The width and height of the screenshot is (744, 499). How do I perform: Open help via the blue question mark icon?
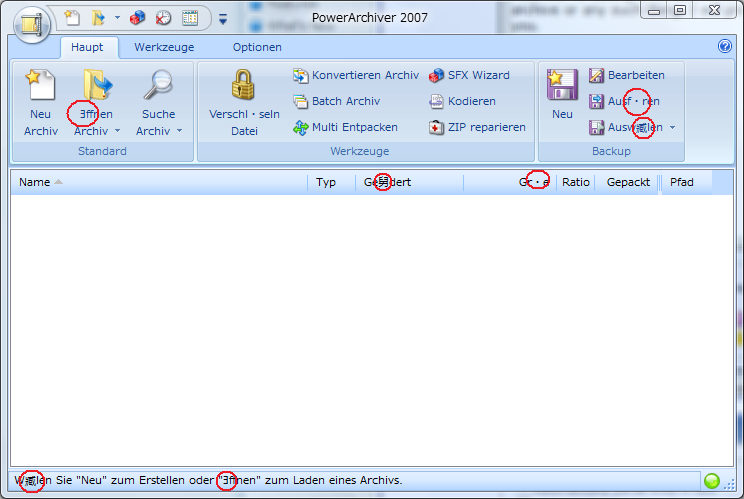(725, 46)
